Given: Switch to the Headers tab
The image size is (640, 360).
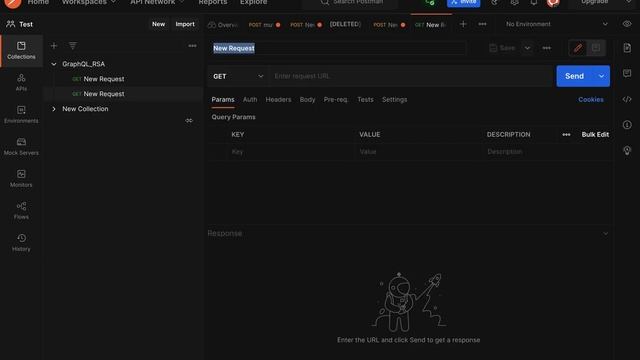Looking at the screenshot, I should point(278,100).
